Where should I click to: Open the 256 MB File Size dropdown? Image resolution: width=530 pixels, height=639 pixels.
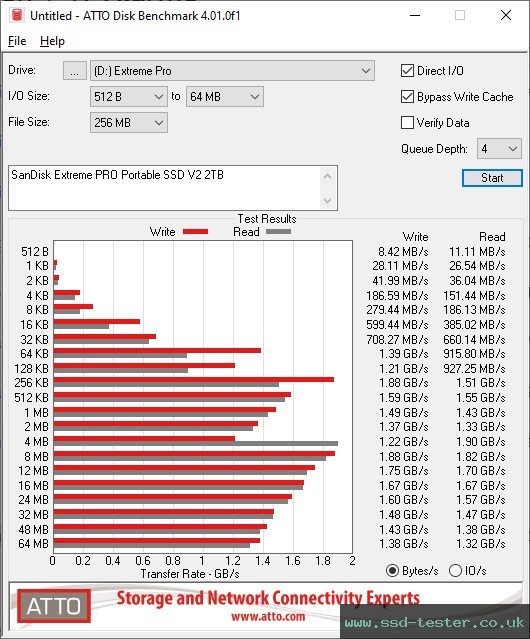pyautogui.click(x=129, y=123)
